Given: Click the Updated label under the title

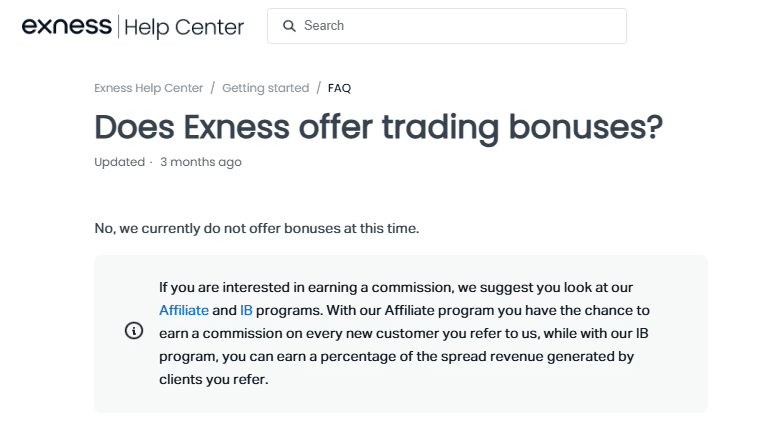Looking at the screenshot, I should click(x=119, y=162).
